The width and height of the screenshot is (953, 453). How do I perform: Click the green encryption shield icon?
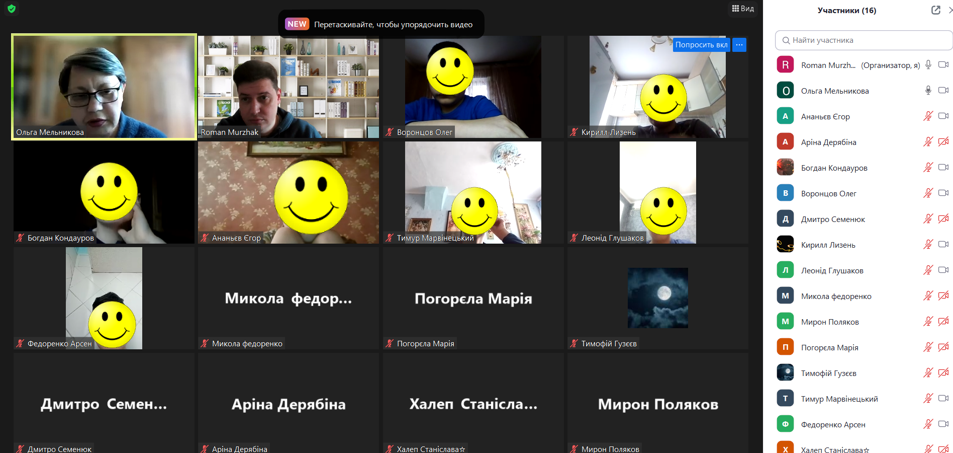(x=12, y=9)
